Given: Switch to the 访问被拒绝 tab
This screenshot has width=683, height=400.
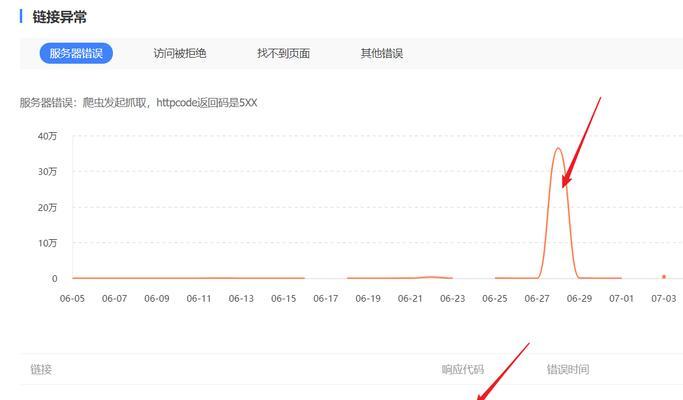Looking at the screenshot, I should (x=179, y=53).
